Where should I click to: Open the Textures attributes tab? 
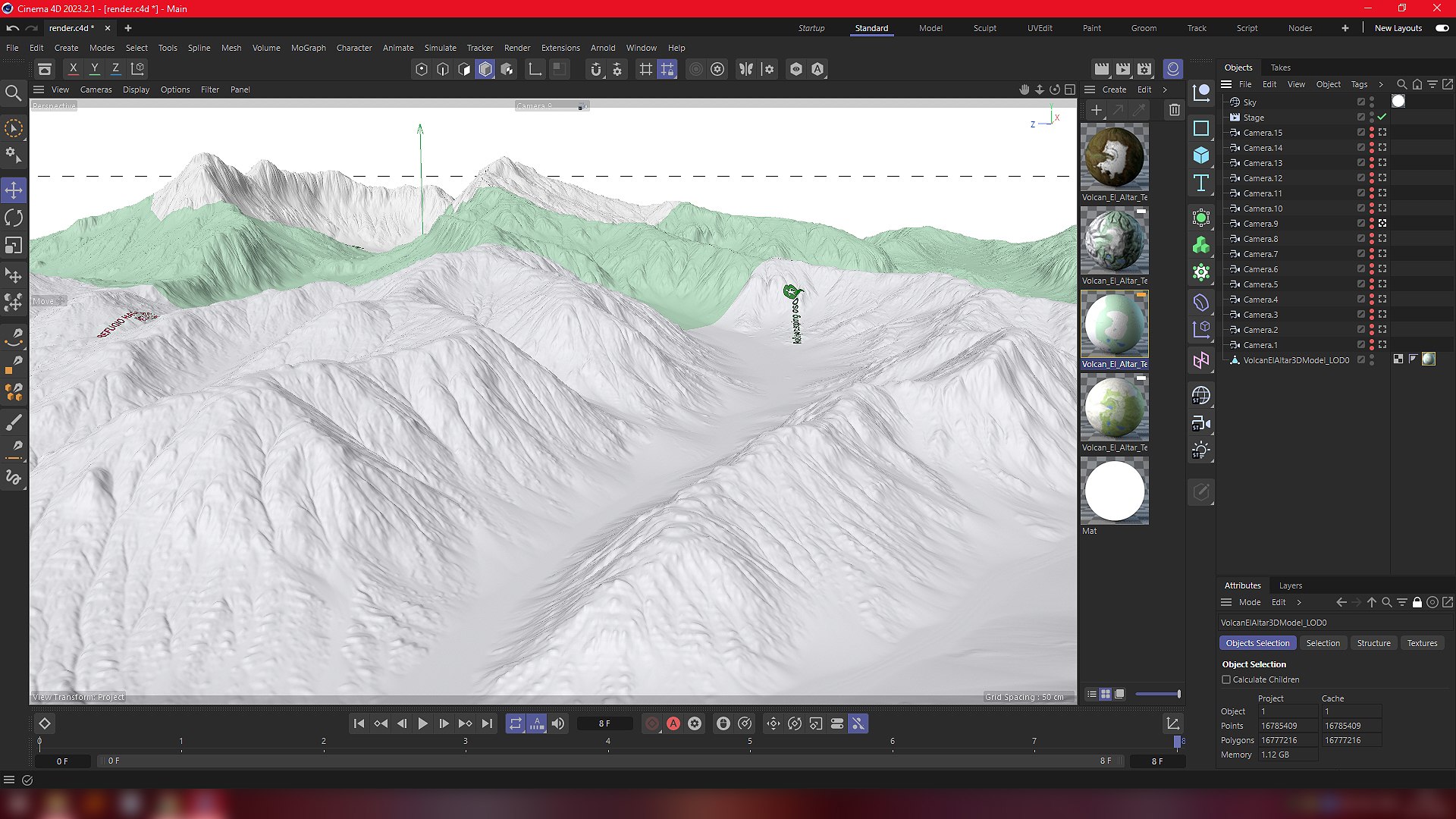[1423, 644]
